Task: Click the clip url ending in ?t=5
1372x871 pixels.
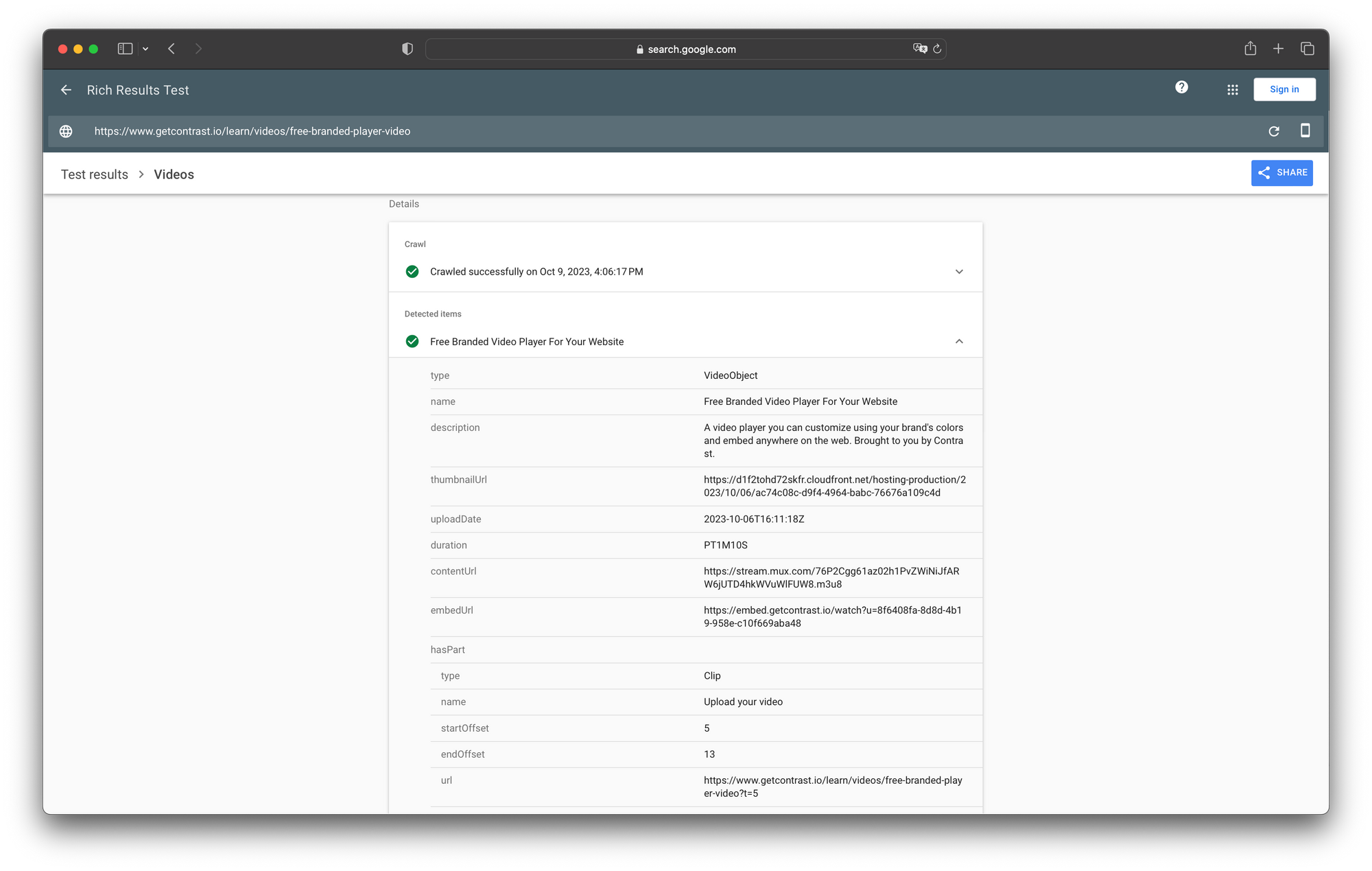Action: [833, 787]
